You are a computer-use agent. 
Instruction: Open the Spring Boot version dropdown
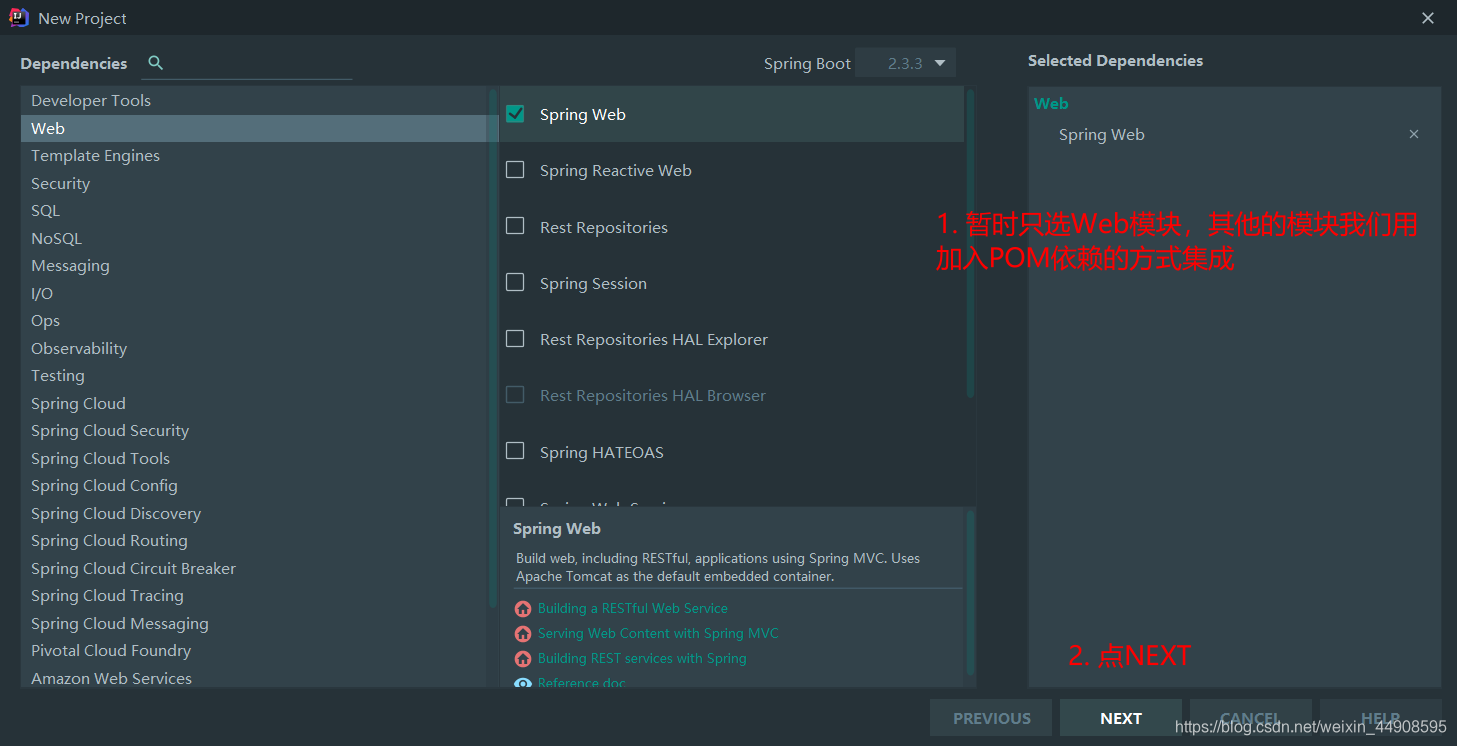pyautogui.click(x=905, y=63)
